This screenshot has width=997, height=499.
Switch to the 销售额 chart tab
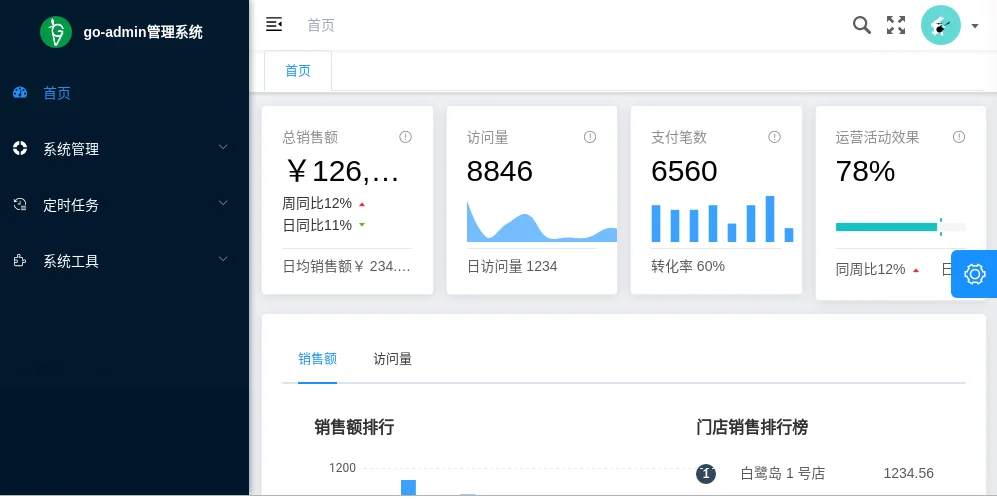(x=317, y=359)
